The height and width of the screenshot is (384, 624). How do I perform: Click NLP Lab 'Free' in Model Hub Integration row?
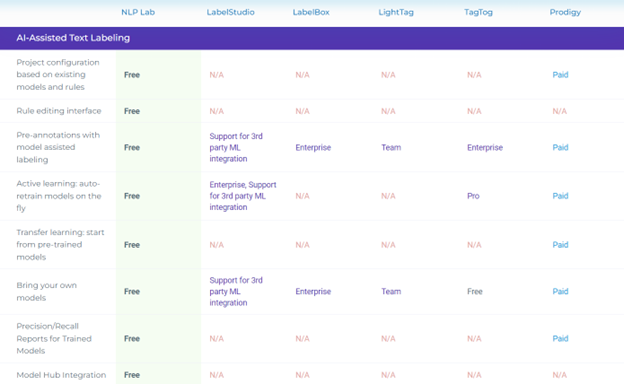(x=132, y=375)
